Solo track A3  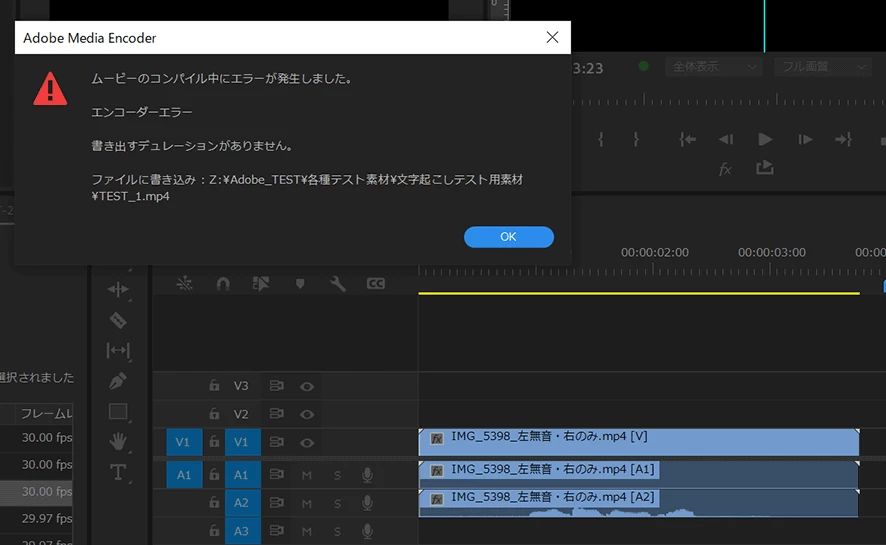[337, 531]
